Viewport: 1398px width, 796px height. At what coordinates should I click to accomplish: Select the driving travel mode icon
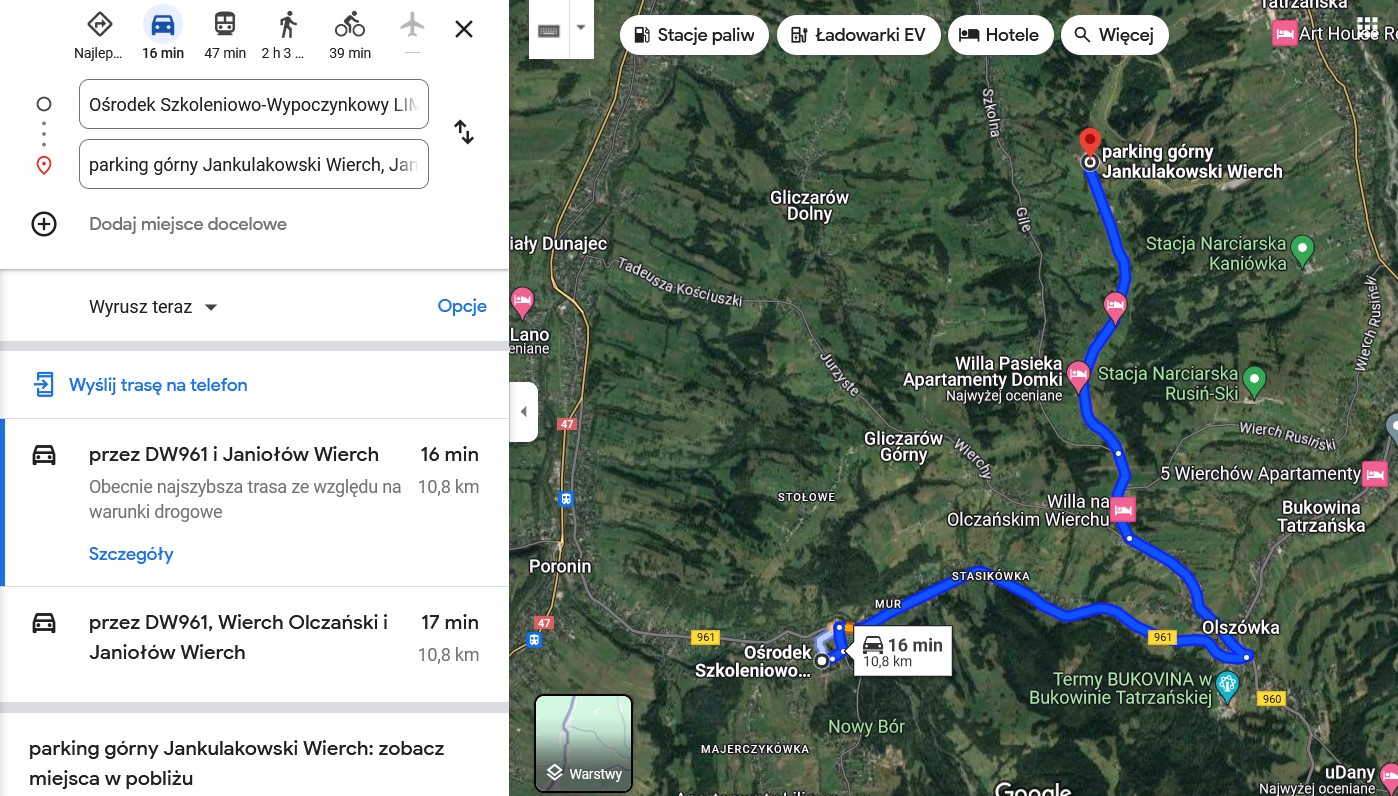click(x=163, y=24)
